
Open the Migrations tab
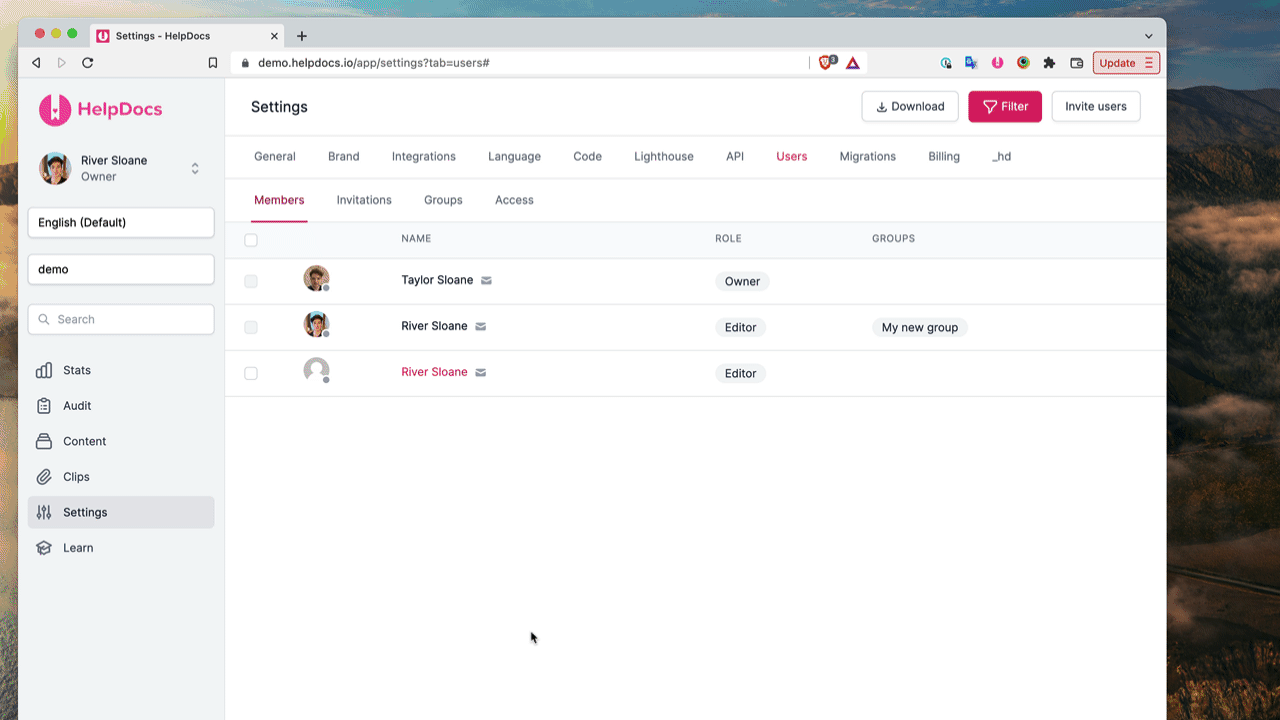click(x=868, y=157)
